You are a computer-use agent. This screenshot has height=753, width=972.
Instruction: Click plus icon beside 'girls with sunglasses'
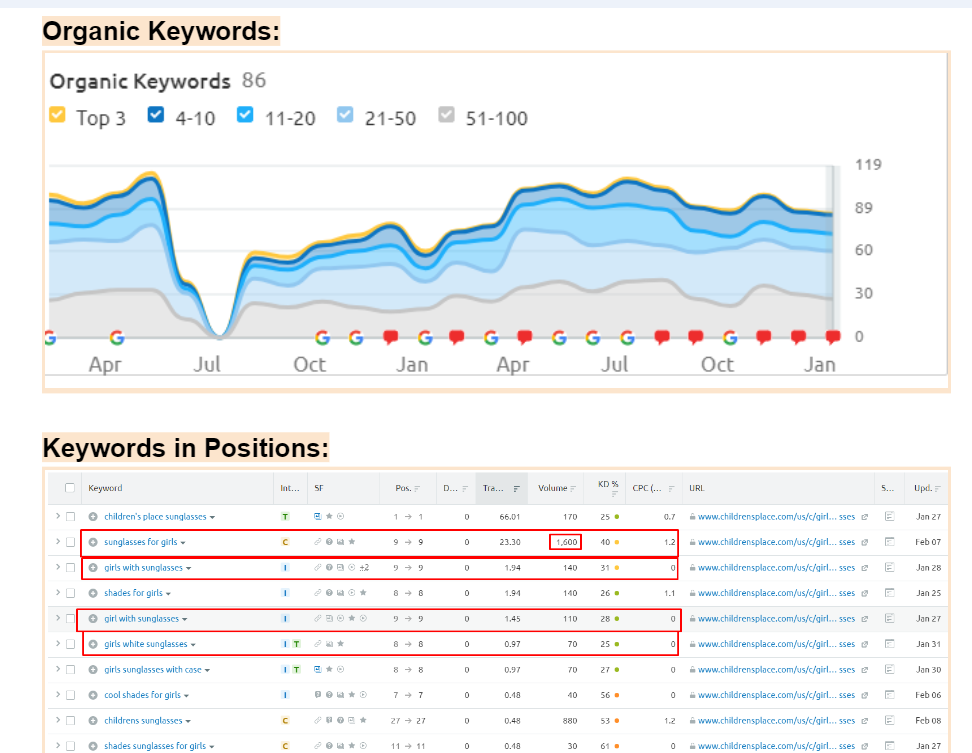(93, 568)
